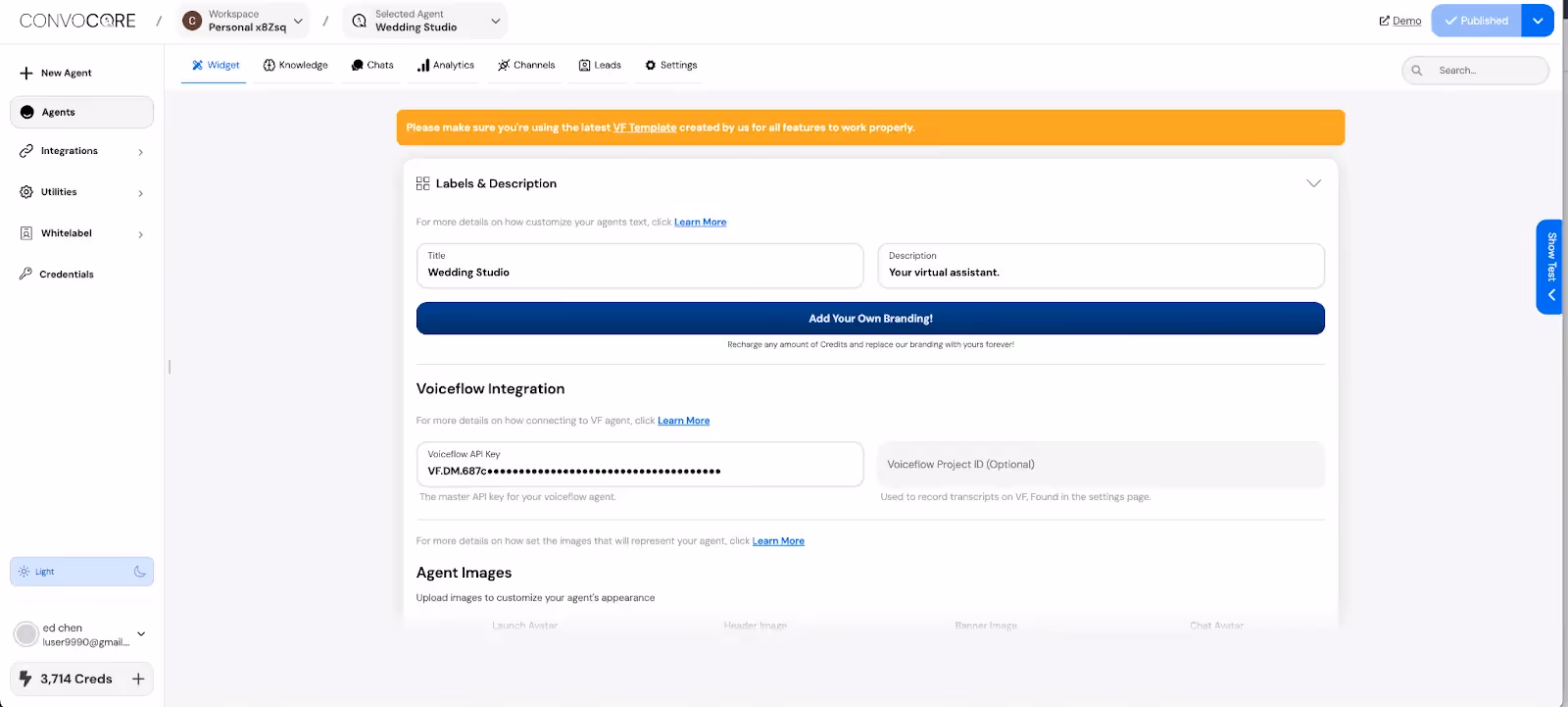The height and width of the screenshot is (707, 1568).
Task: Focus the Search field at top right
Action: (1476, 71)
